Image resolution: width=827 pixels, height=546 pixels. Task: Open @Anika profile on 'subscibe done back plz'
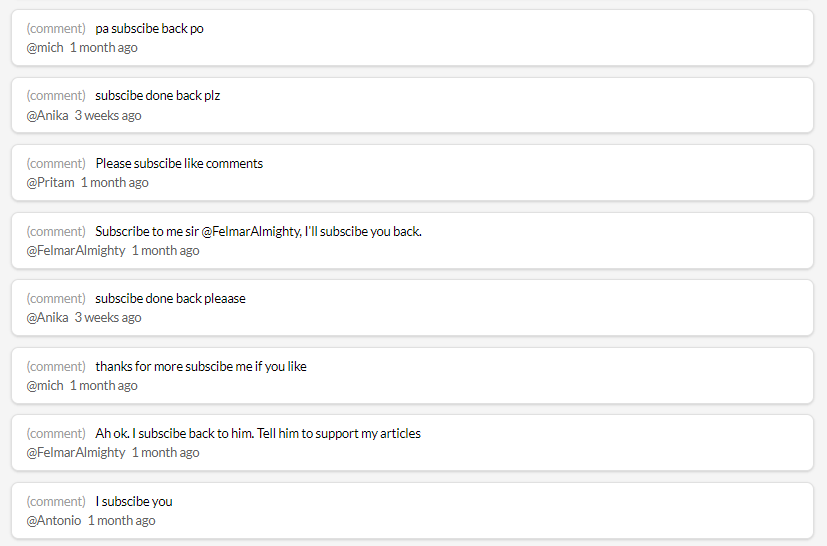tap(47, 115)
